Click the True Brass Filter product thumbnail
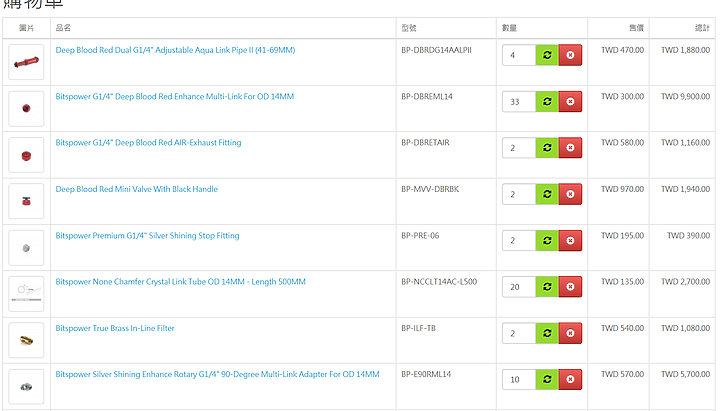The image size is (720, 411). (x=26, y=340)
